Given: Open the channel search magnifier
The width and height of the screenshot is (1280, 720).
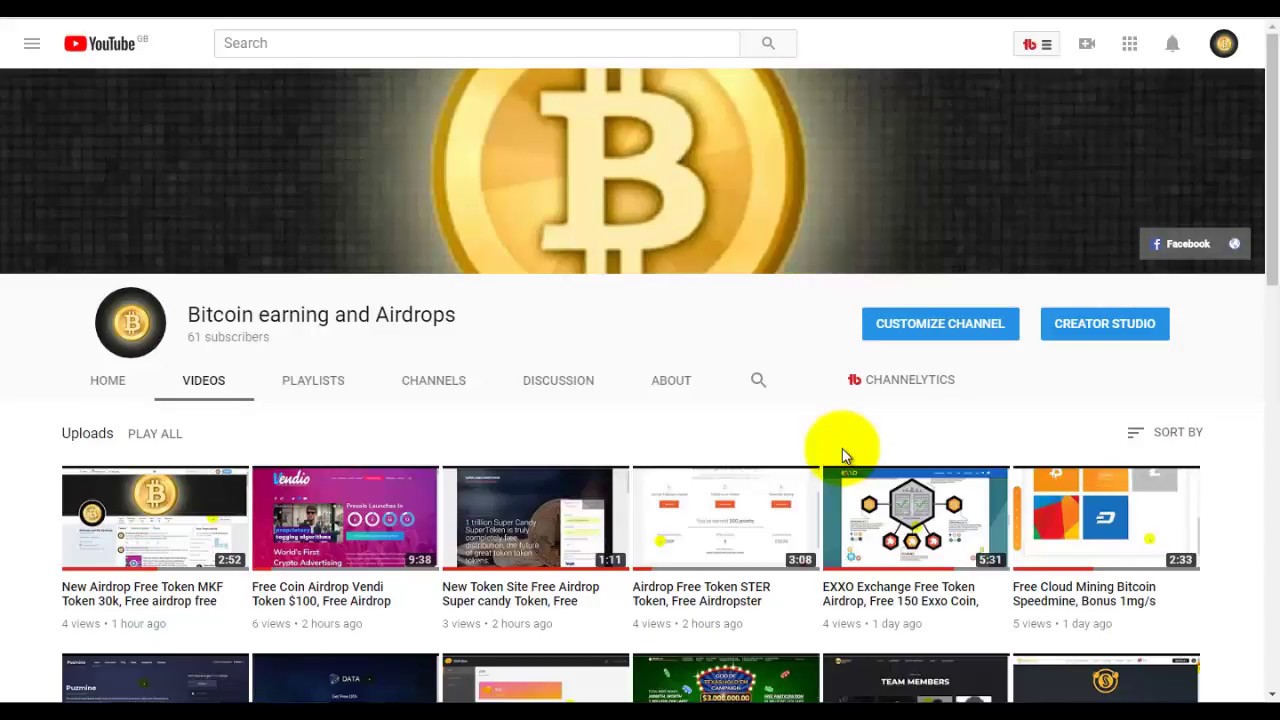Looking at the screenshot, I should [758, 380].
